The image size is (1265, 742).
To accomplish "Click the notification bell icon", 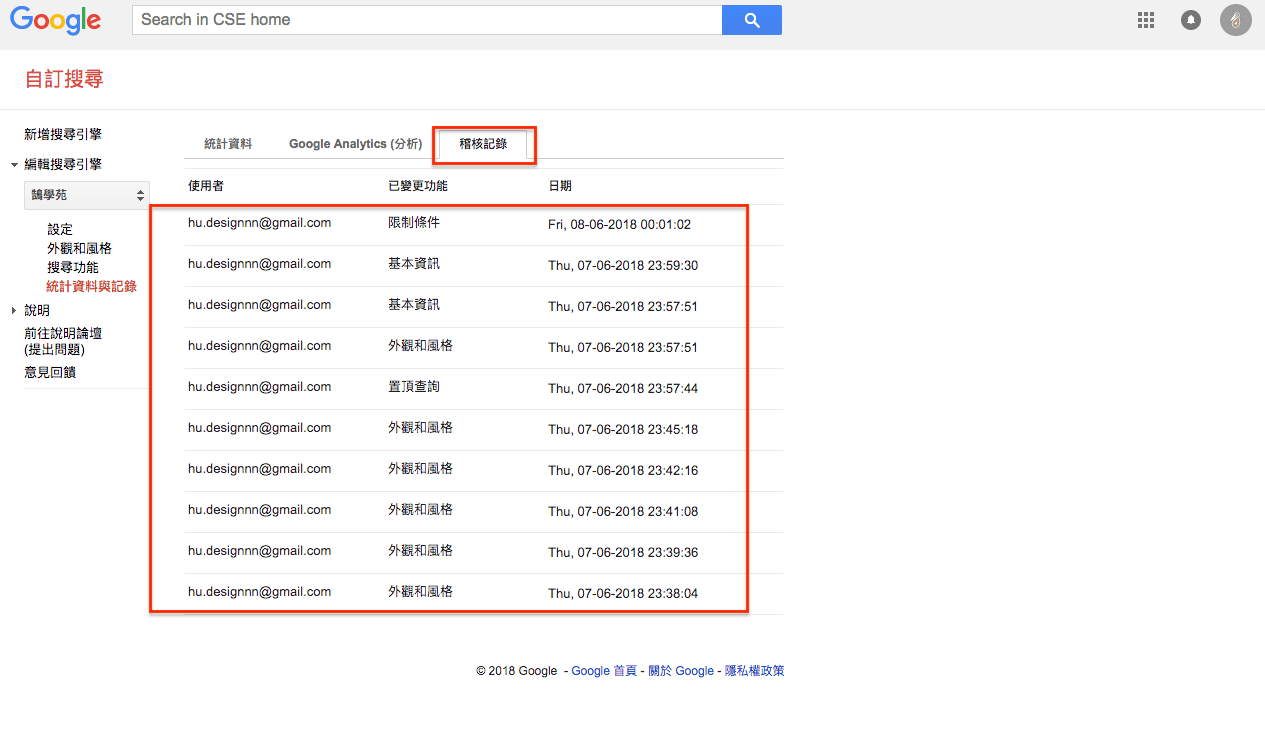I will point(1190,19).
